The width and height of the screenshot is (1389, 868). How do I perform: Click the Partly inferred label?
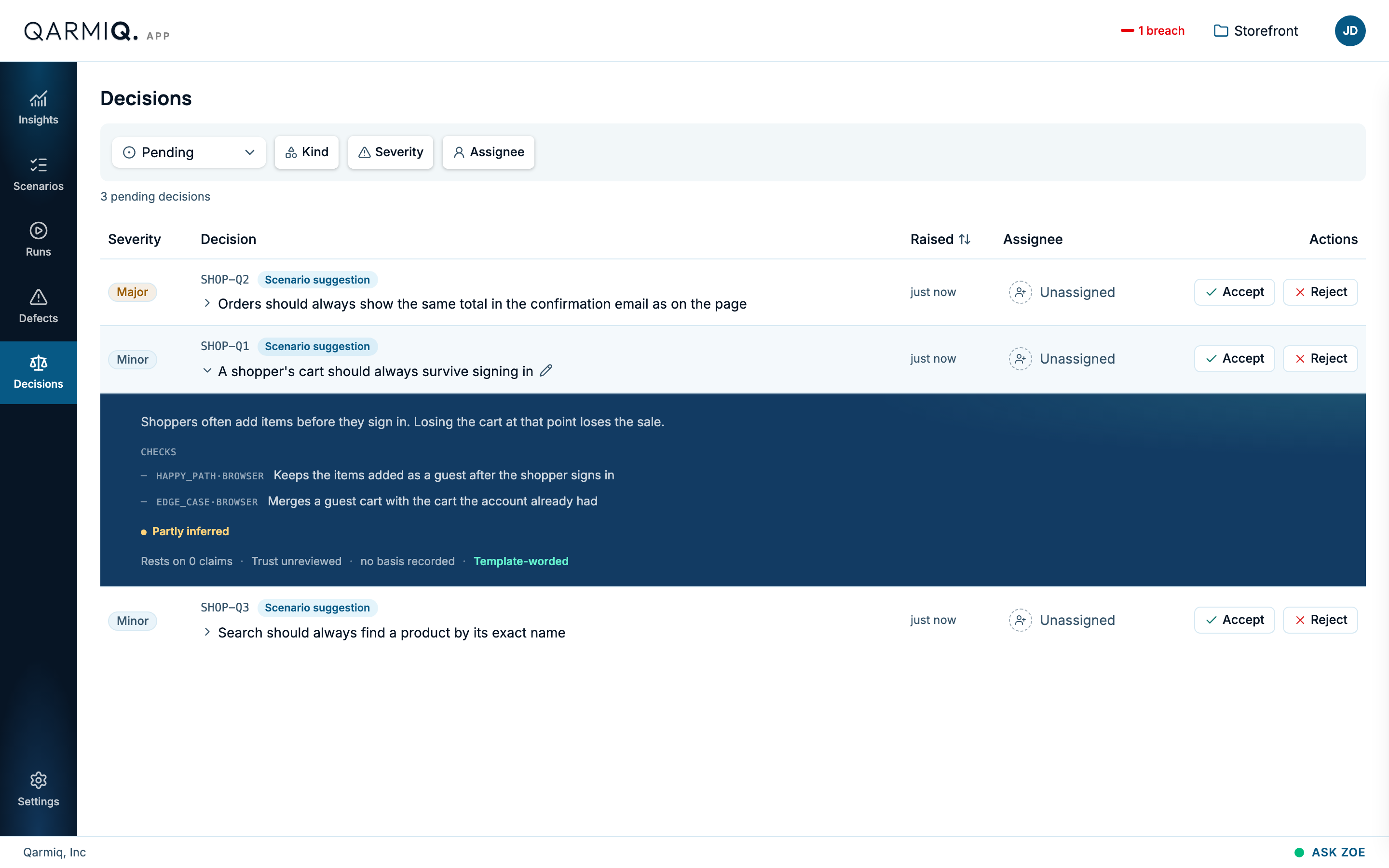click(185, 531)
